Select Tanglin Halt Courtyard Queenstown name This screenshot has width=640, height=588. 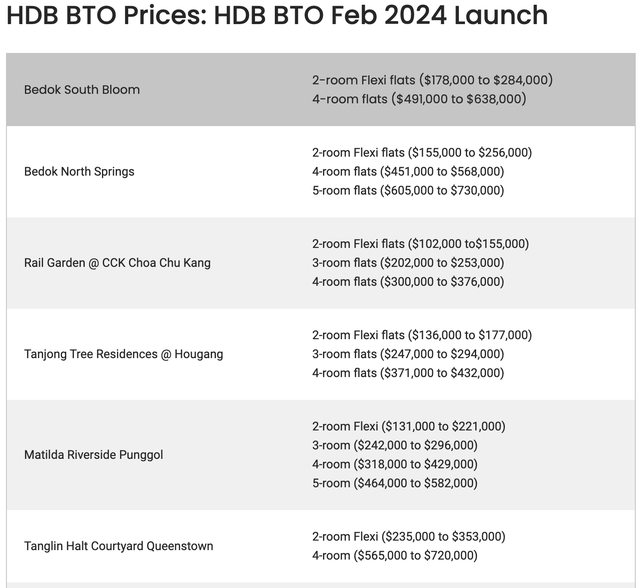point(118,546)
